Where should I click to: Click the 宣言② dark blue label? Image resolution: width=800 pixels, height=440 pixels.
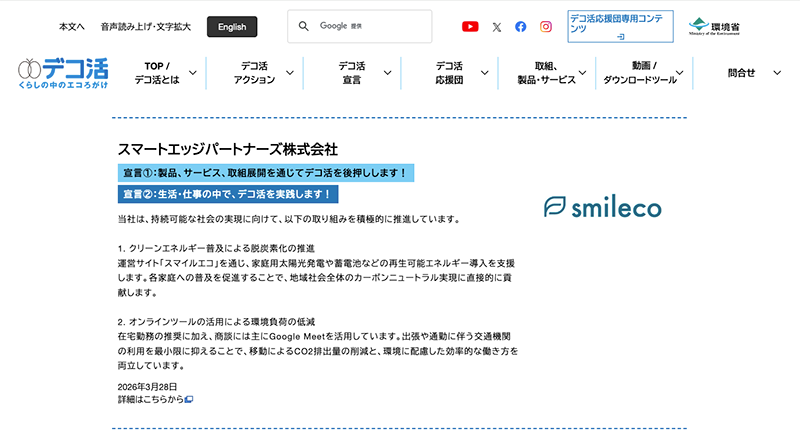click(228, 194)
